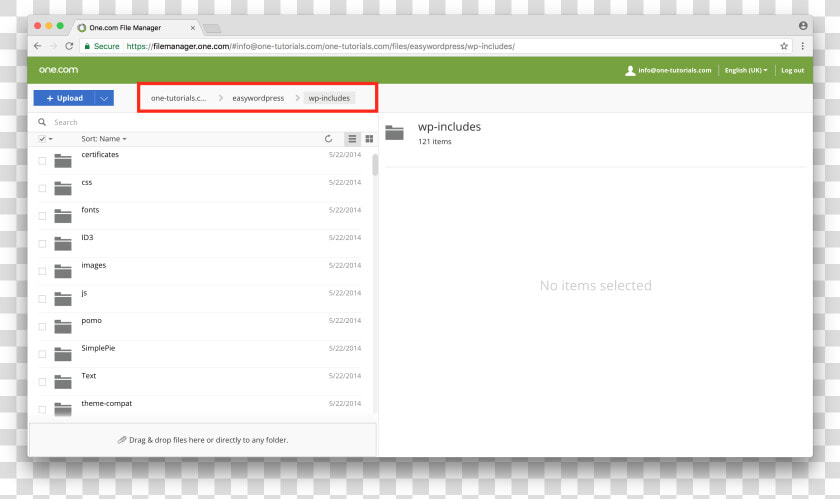Image resolution: width=840 pixels, height=499 pixels.
Task: Tick the ID3 folder checkbox
Action: click(x=42, y=243)
